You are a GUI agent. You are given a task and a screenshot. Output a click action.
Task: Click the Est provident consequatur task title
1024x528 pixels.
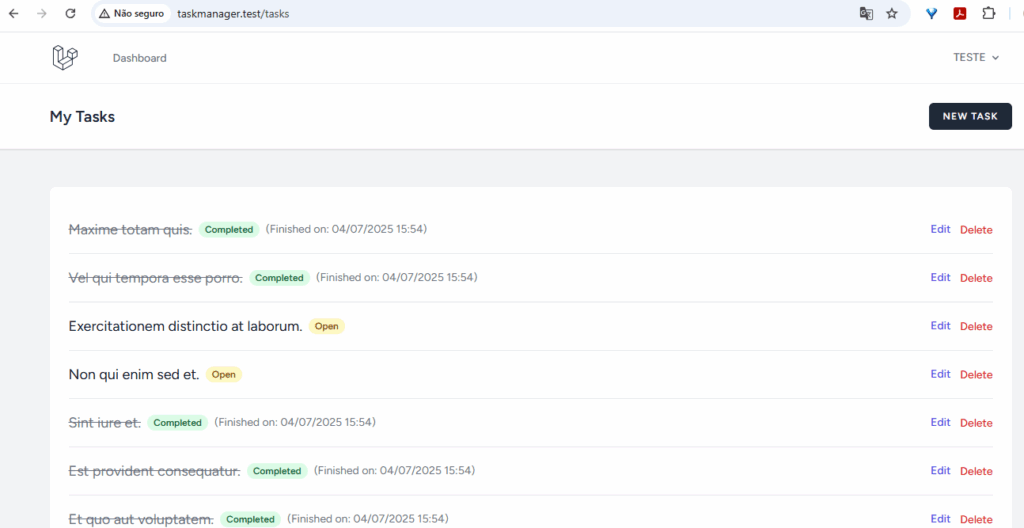click(x=155, y=471)
